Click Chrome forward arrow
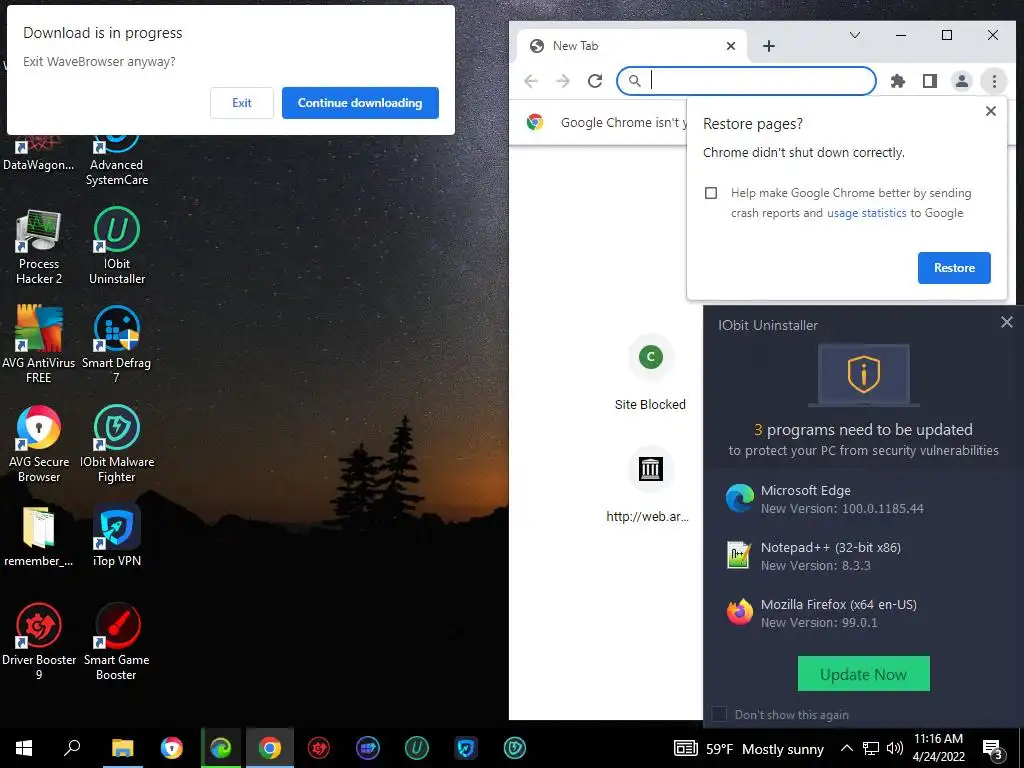1024x768 pixels. tap(562, 81)
